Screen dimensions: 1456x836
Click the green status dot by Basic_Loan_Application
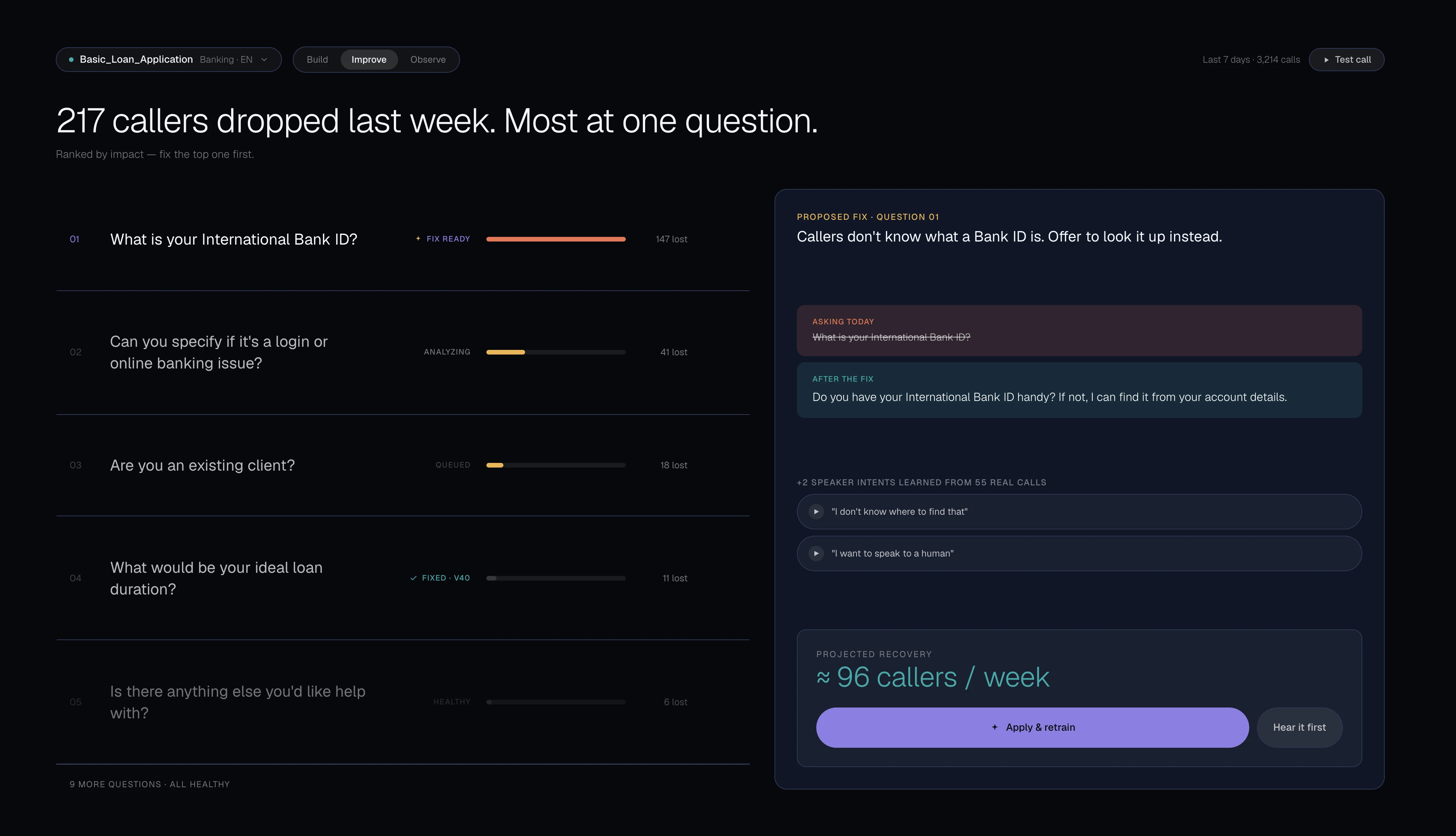(x=71, y=60)
